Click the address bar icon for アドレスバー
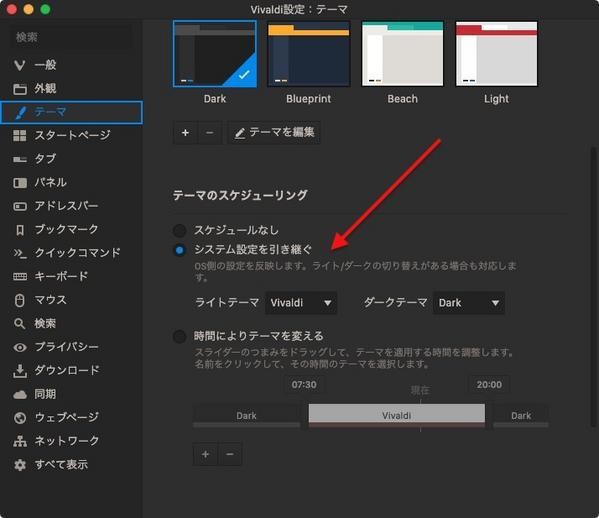599x518 pixels. point(20,207)
